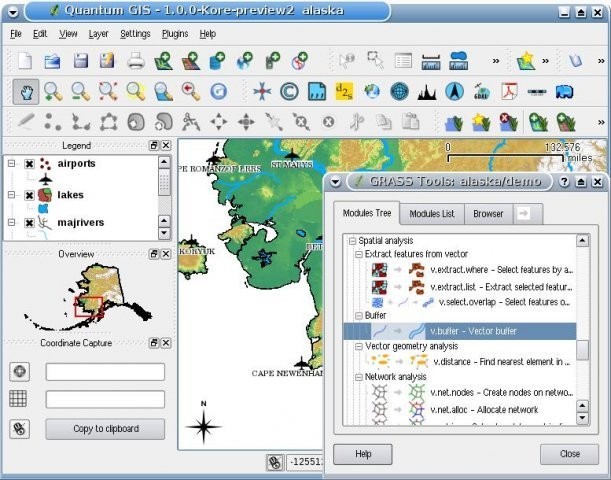Open the File menu
Viewport: 611px width, 480px height.
click(x=16, y=34)
